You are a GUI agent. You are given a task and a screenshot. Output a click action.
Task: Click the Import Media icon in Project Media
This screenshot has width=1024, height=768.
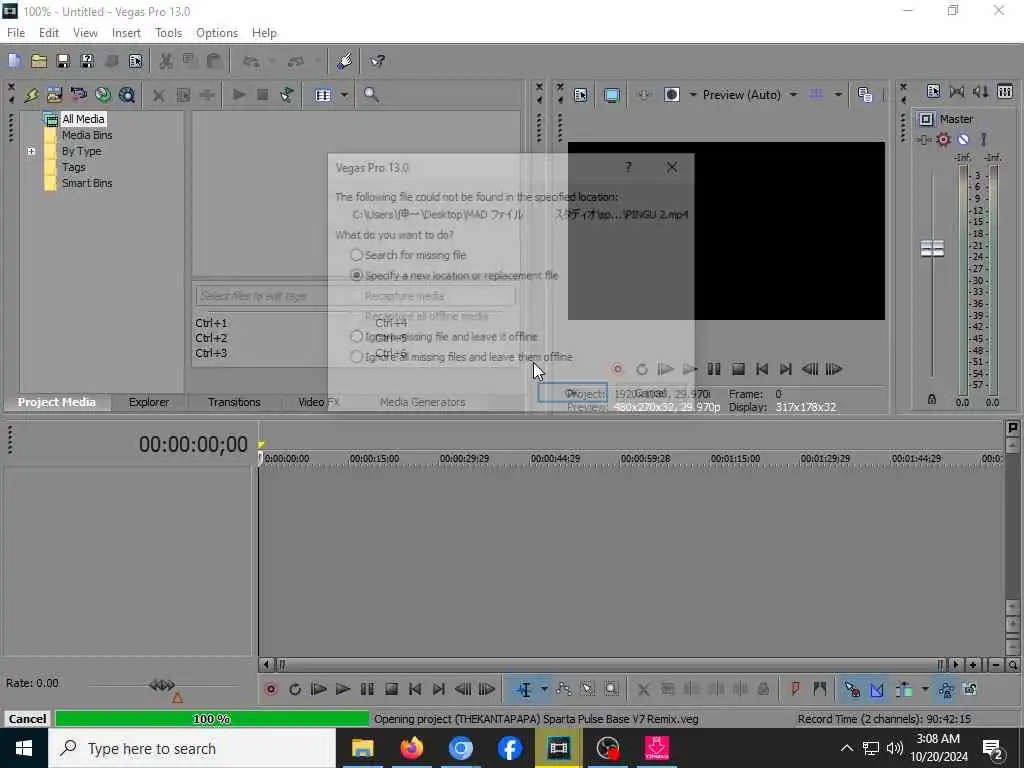coord(54,95)
